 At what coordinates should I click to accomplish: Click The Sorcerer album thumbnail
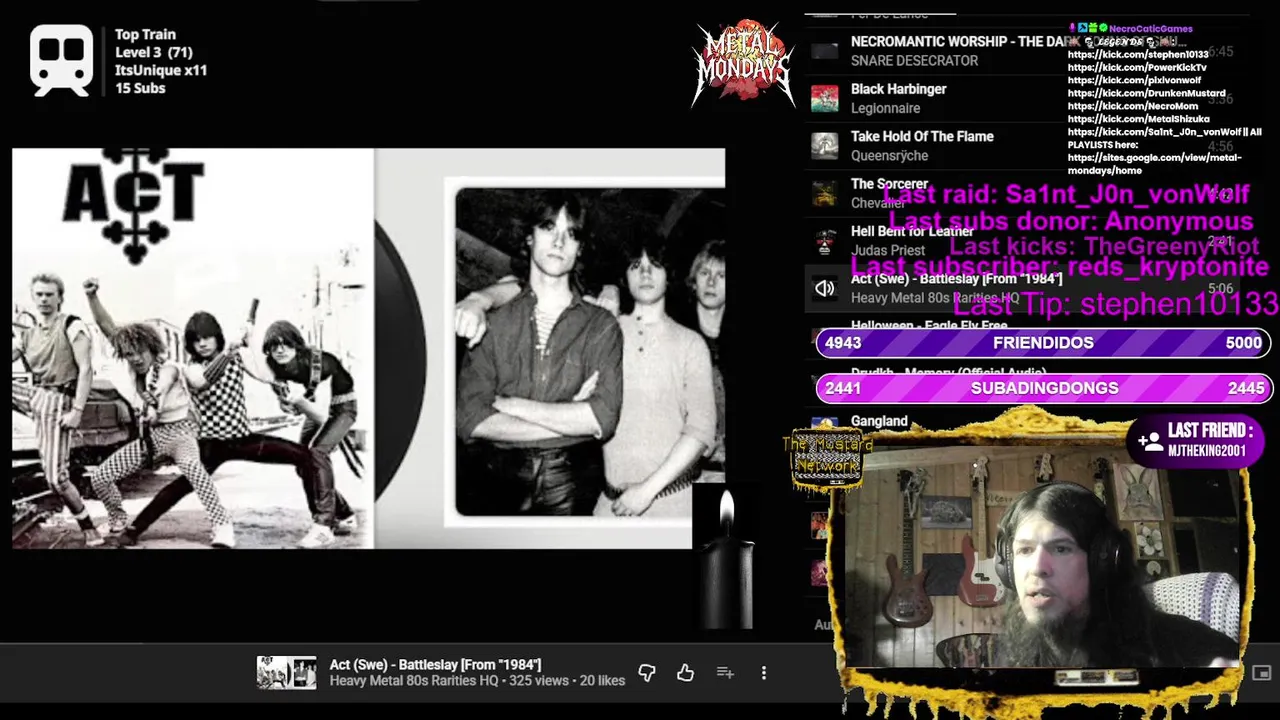[825, 193]
